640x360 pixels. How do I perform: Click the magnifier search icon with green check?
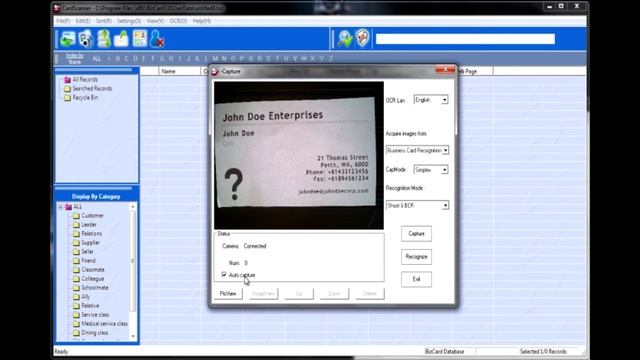tap(345, 39)
